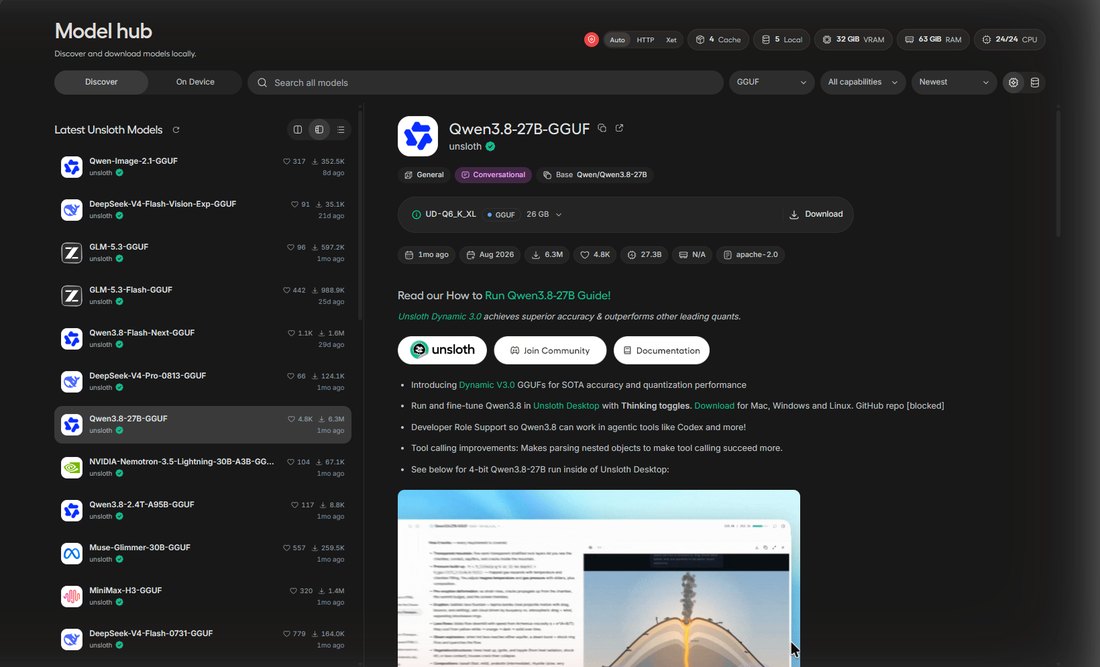This screenshot has height=667, width=1100.
Task: Click the 32 GiB VRAM indicator
Action: 853,40
